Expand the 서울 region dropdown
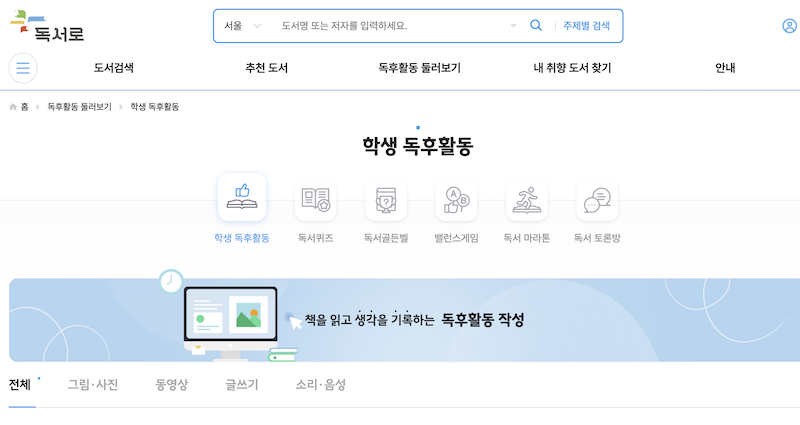 point(242,26)
